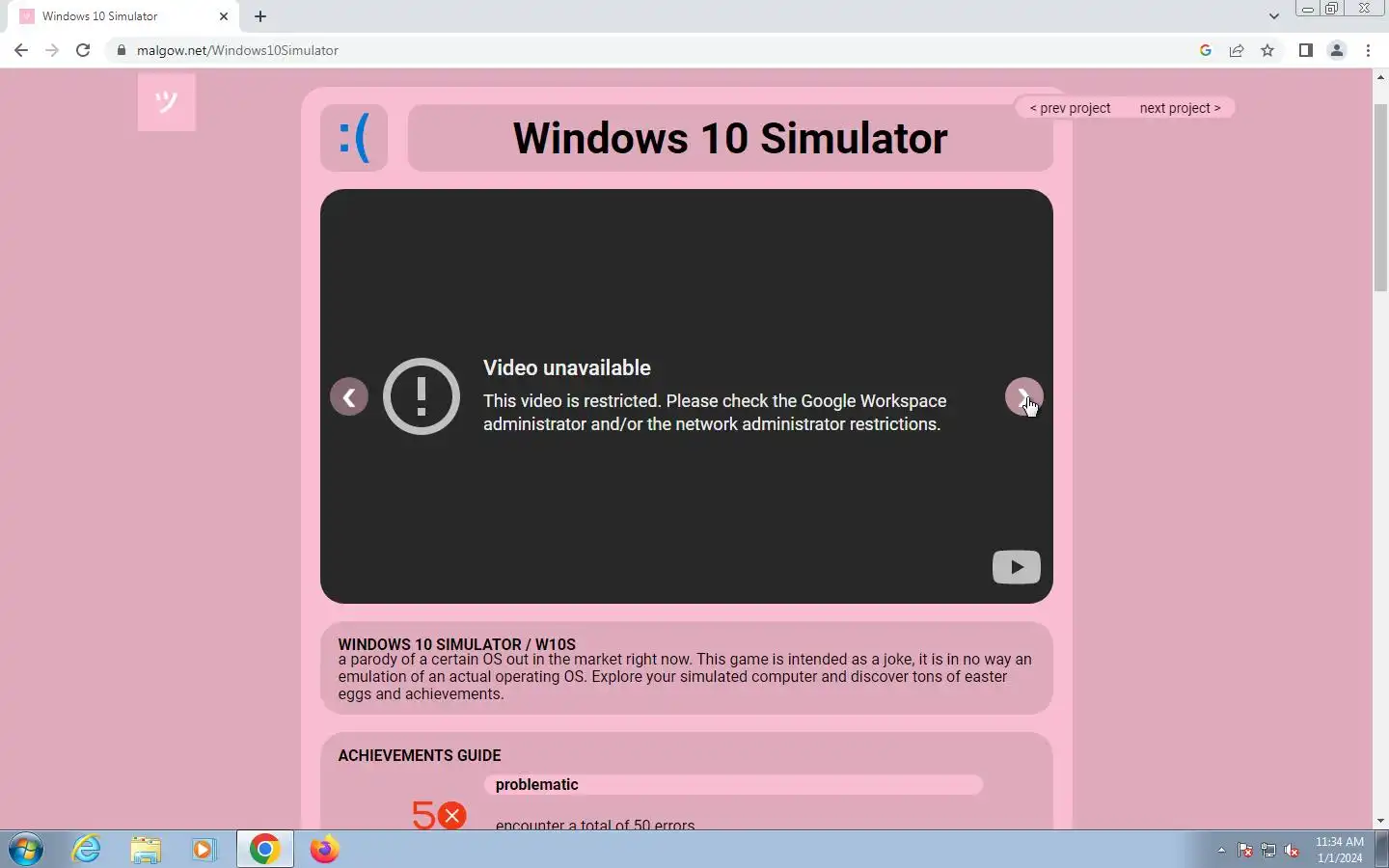
Task: View site information padlock icon
Action: tap(122, 50)
